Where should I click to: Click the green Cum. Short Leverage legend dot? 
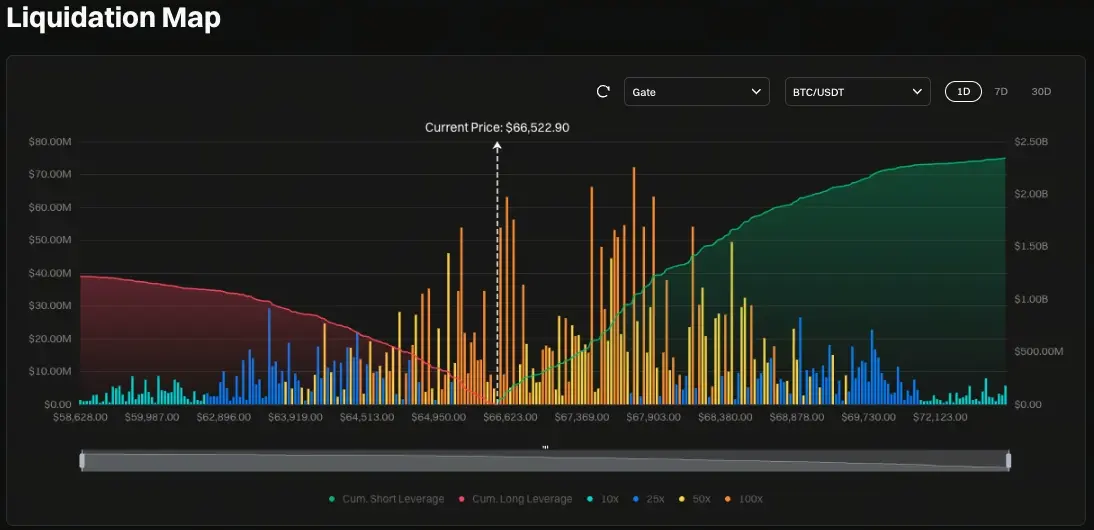332,499
